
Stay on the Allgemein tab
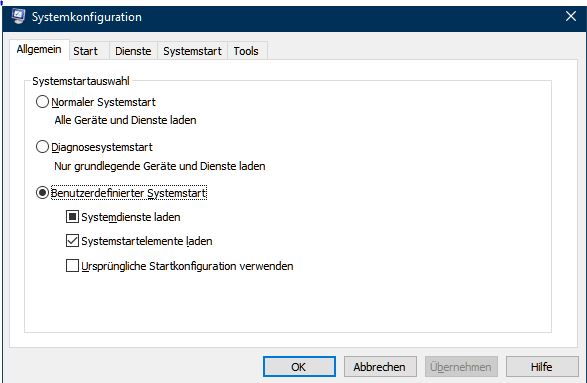(39, 50)
